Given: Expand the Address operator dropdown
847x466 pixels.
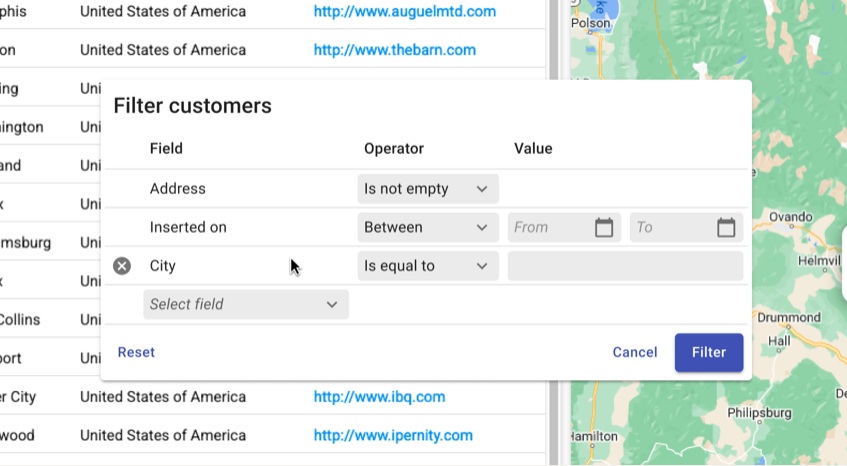Looking at the screenshot, I should 428,189.
